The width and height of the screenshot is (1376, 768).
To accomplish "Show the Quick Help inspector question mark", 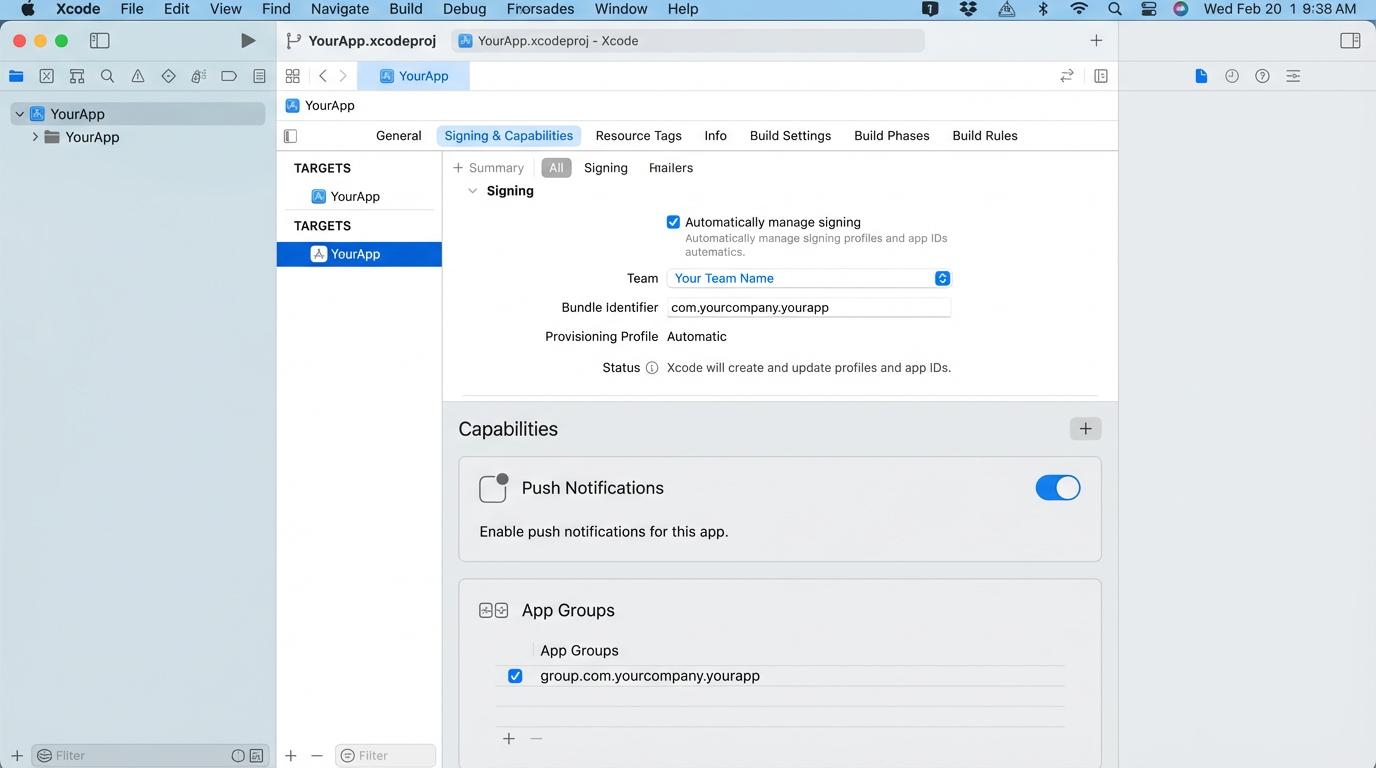I will tap(1262, 75).
